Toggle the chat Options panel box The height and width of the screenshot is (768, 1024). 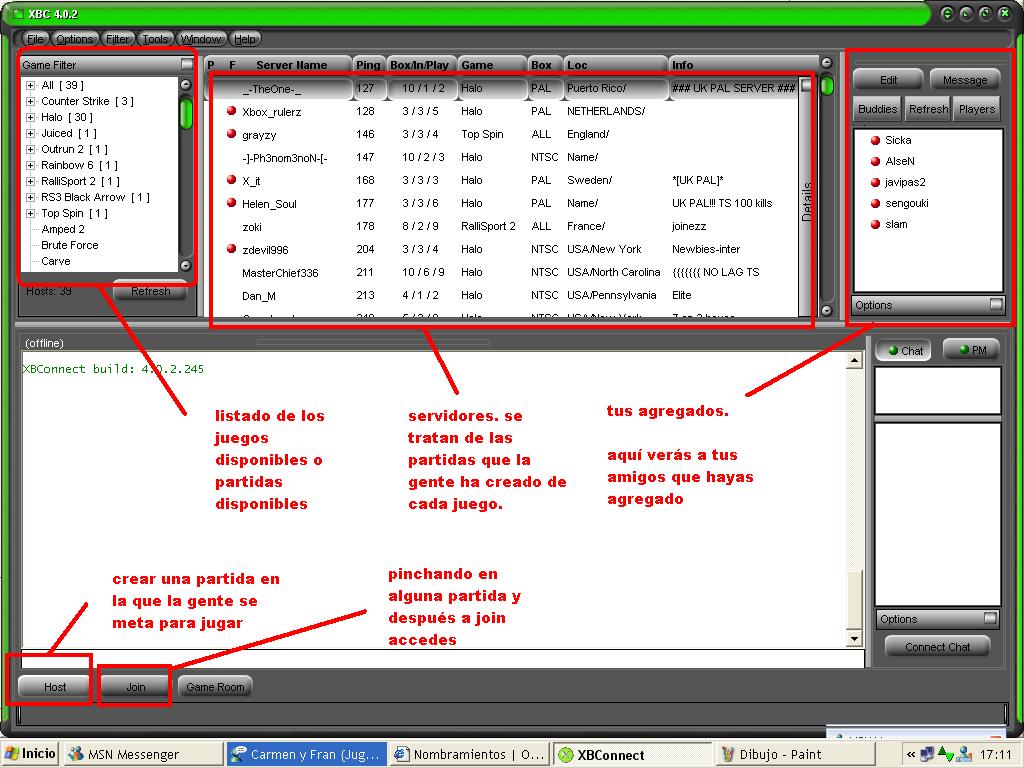(x=991, y=618)
